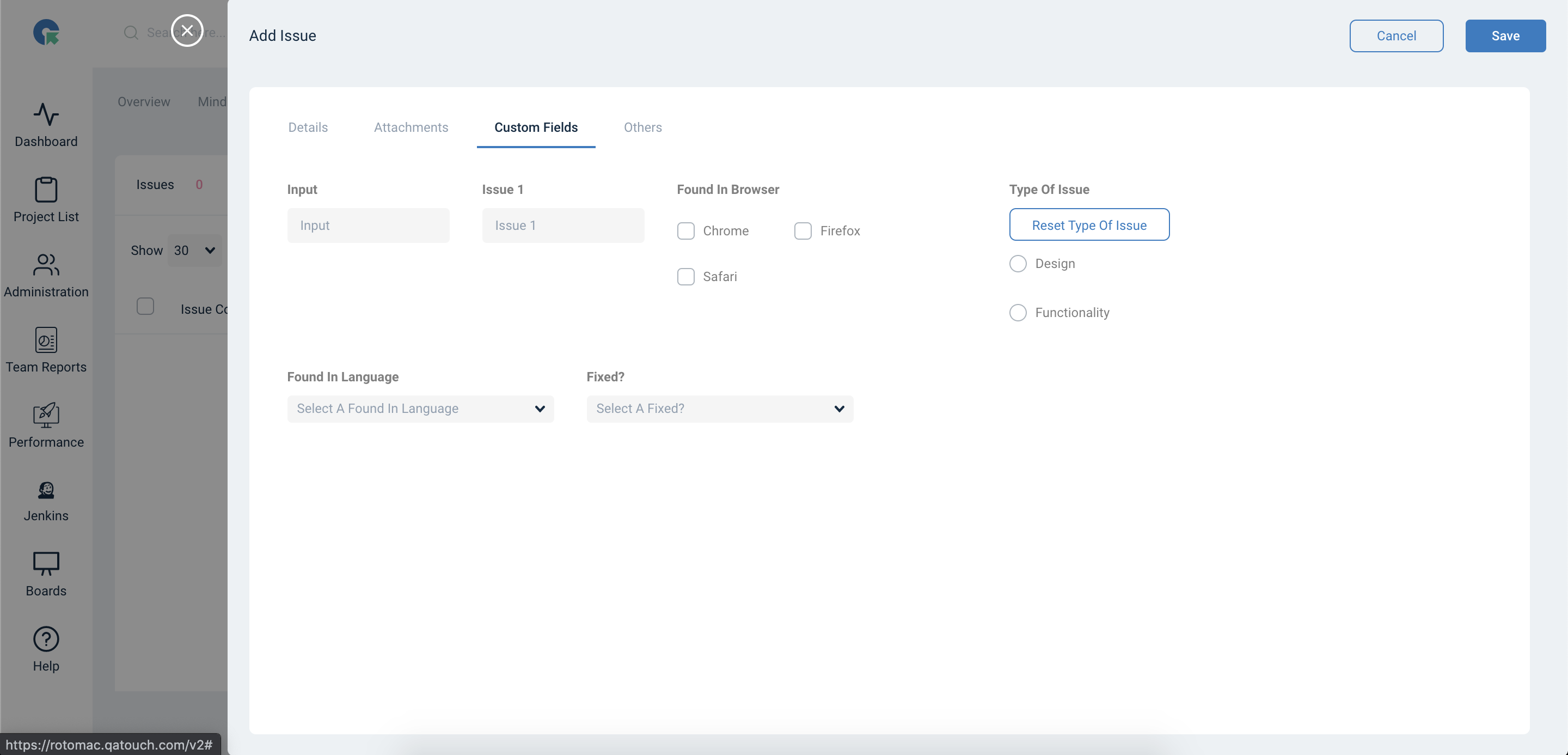Tick the select-all issues checkbox
This screenshot has height=755, width=1568.
click(145, 306)
